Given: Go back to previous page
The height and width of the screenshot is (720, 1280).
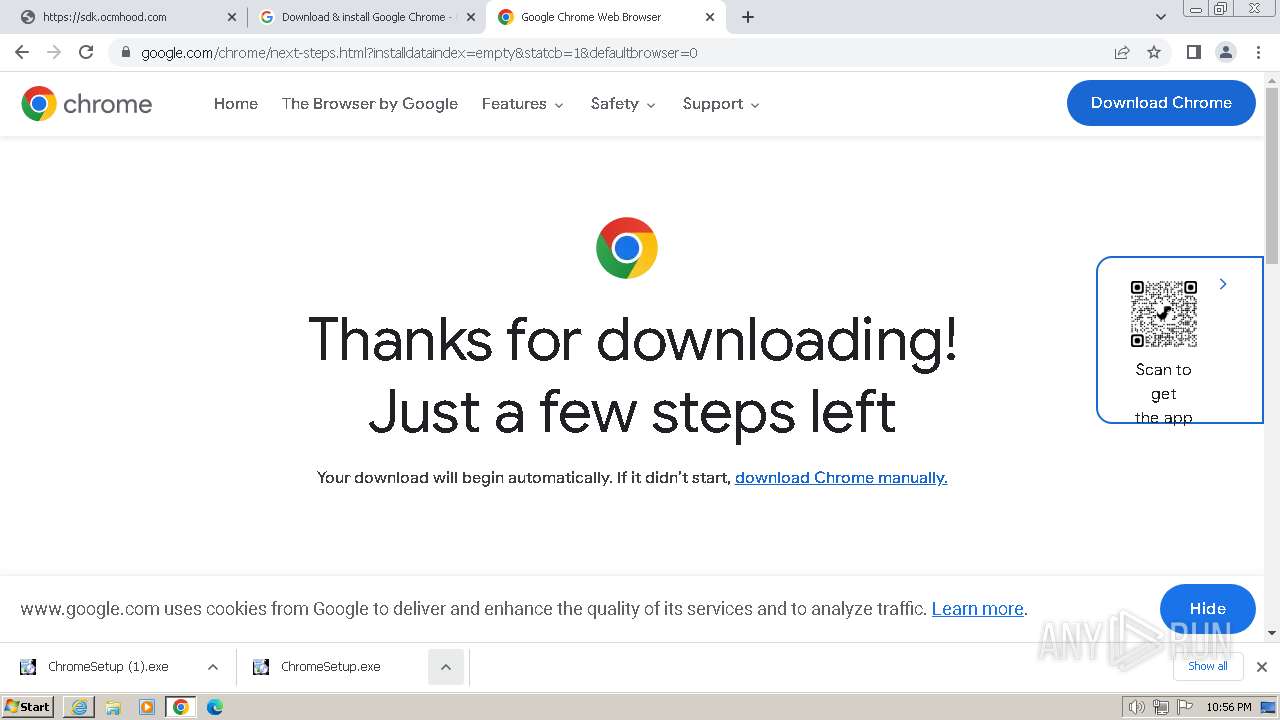Looking at the screenshot, I should click(x=22, y=52).
